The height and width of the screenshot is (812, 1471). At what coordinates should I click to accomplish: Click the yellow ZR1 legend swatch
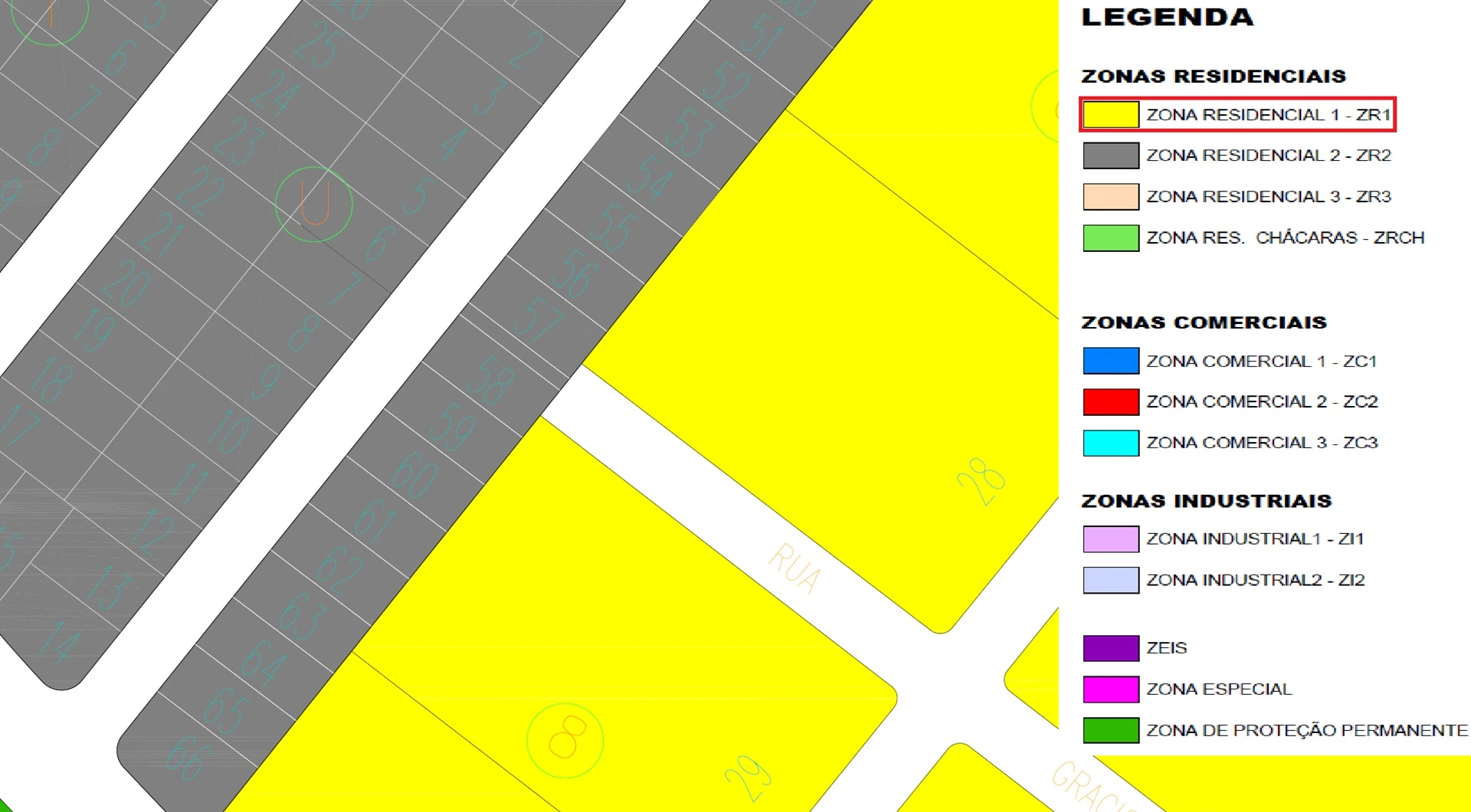[1110, 115]
